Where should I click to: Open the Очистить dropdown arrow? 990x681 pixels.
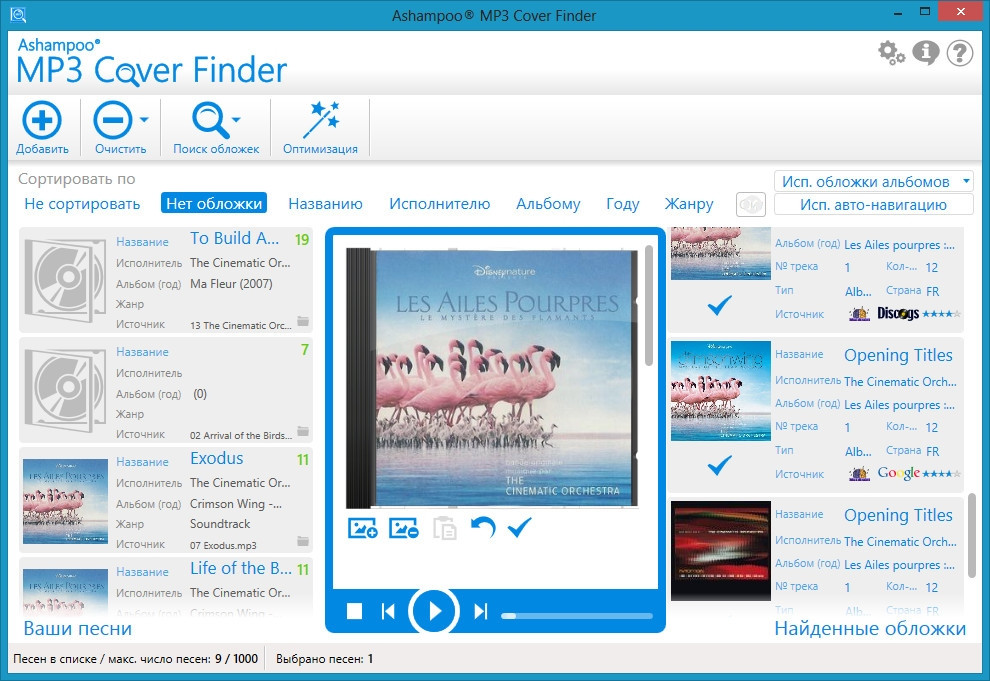click(144, 119)
